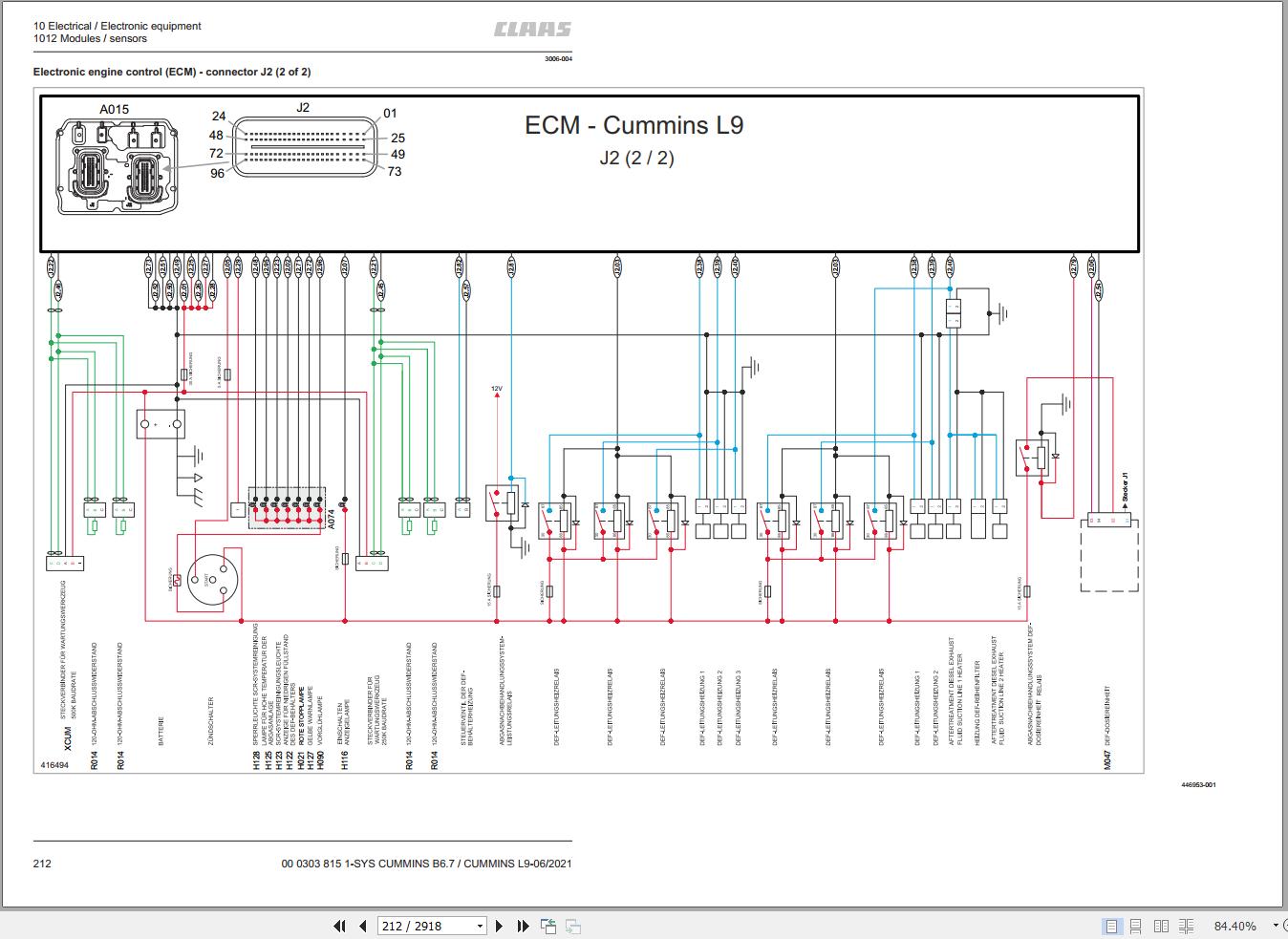The height and width of the screenshot is (939, 1288).
Task: Toggle two-page facing view
Action: [x=1161, y=926]
